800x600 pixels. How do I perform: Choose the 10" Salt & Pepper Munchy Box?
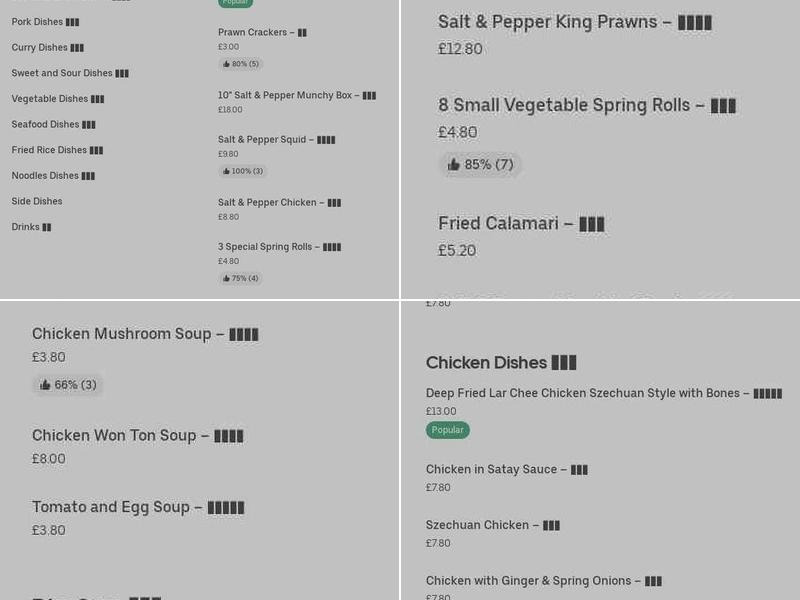pyautogui.click(x=297, y=95)
